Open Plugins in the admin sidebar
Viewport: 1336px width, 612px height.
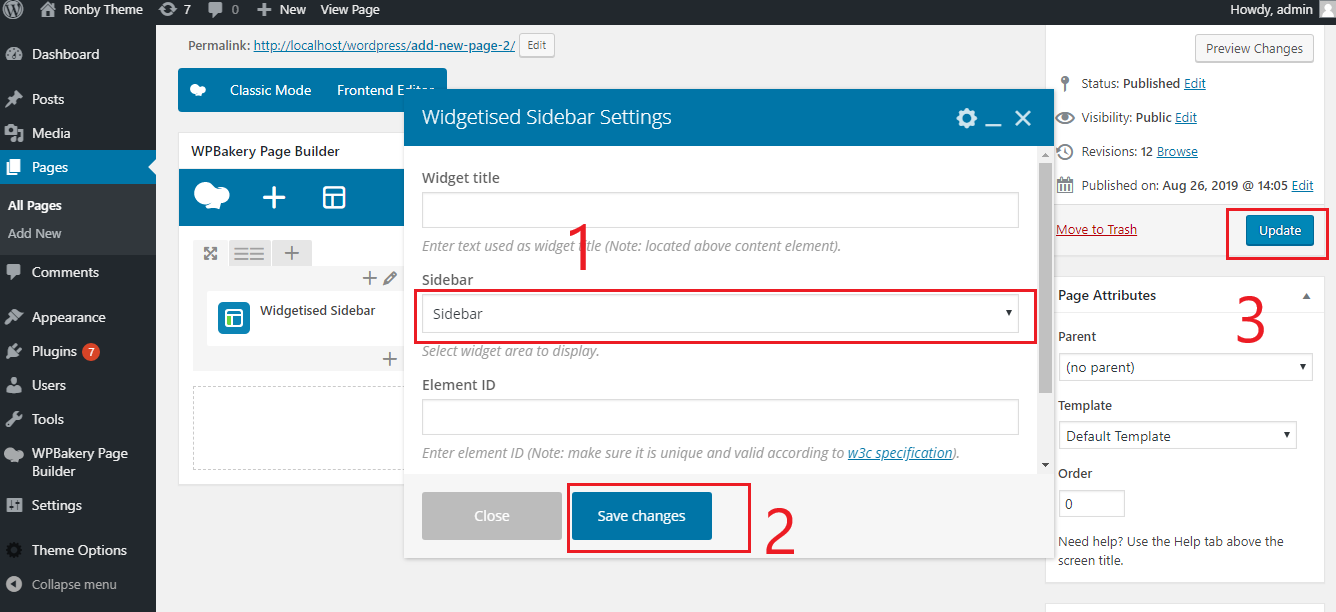pos(54,351)
